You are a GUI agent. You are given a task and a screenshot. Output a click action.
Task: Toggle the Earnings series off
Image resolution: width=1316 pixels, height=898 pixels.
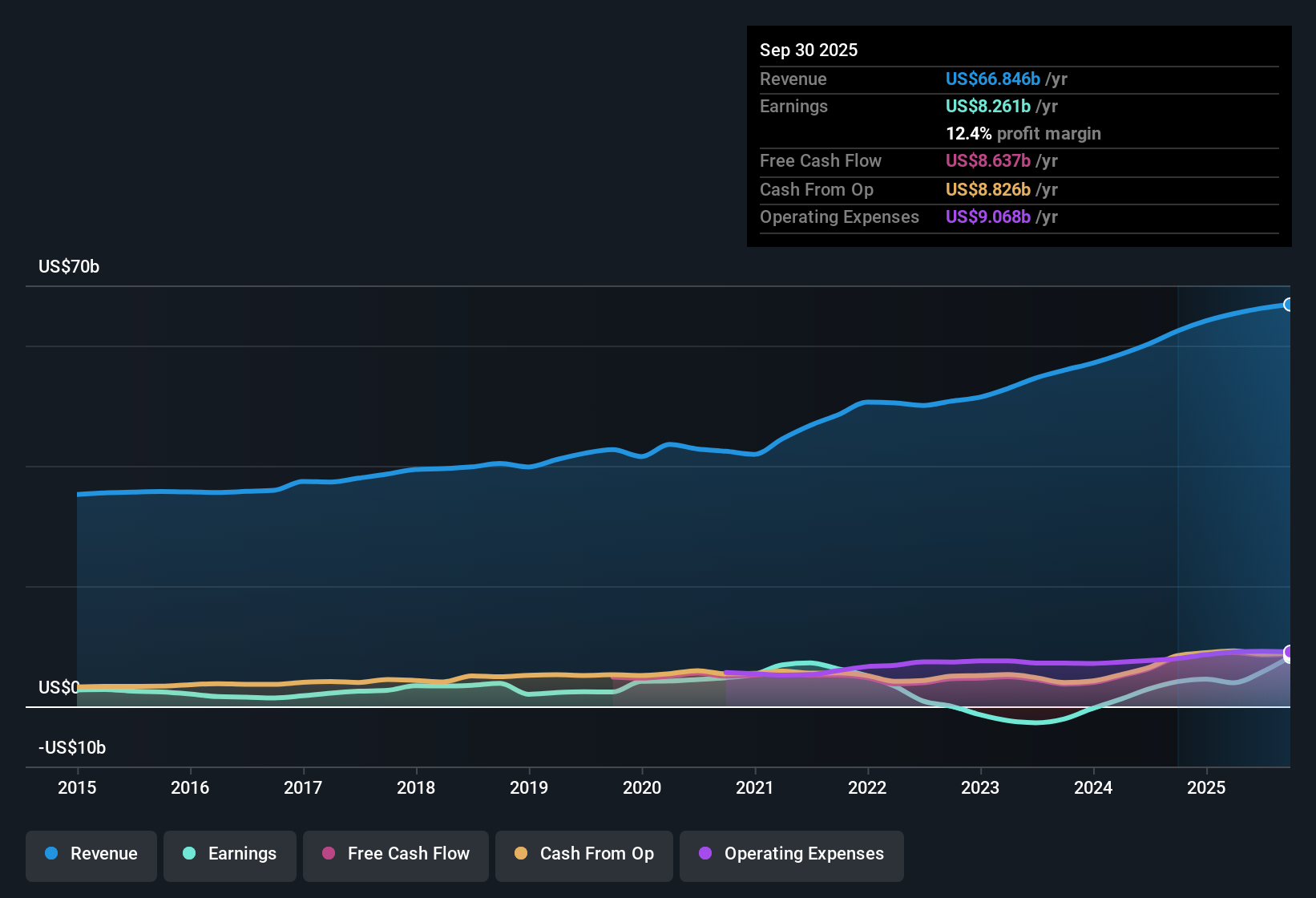pyautogui.click(x=230, y=854)
